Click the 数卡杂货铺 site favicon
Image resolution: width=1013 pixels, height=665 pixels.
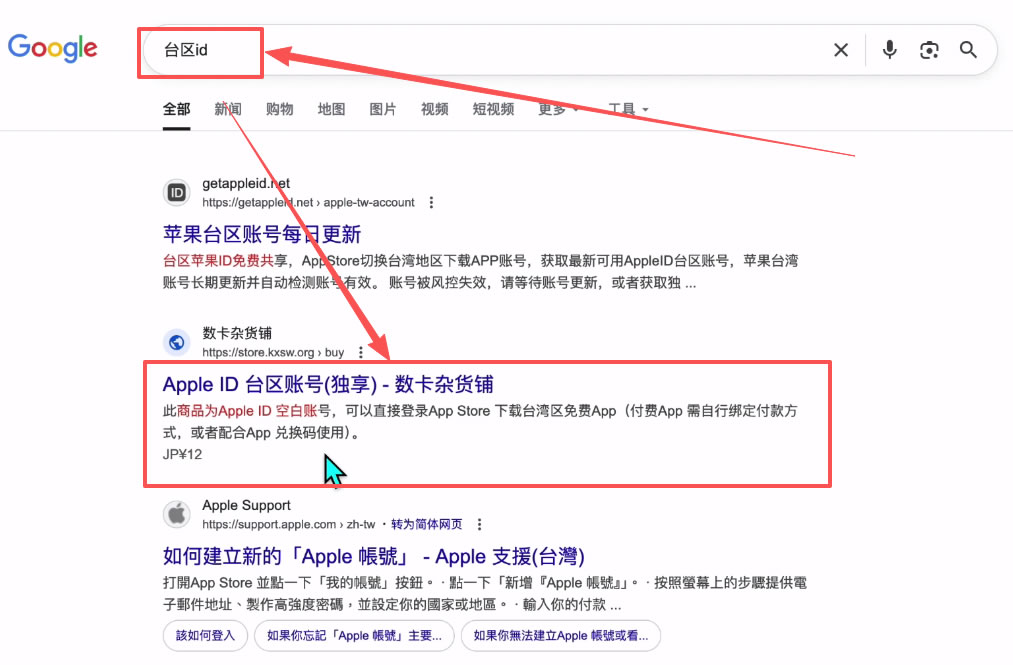coord(176,341)
